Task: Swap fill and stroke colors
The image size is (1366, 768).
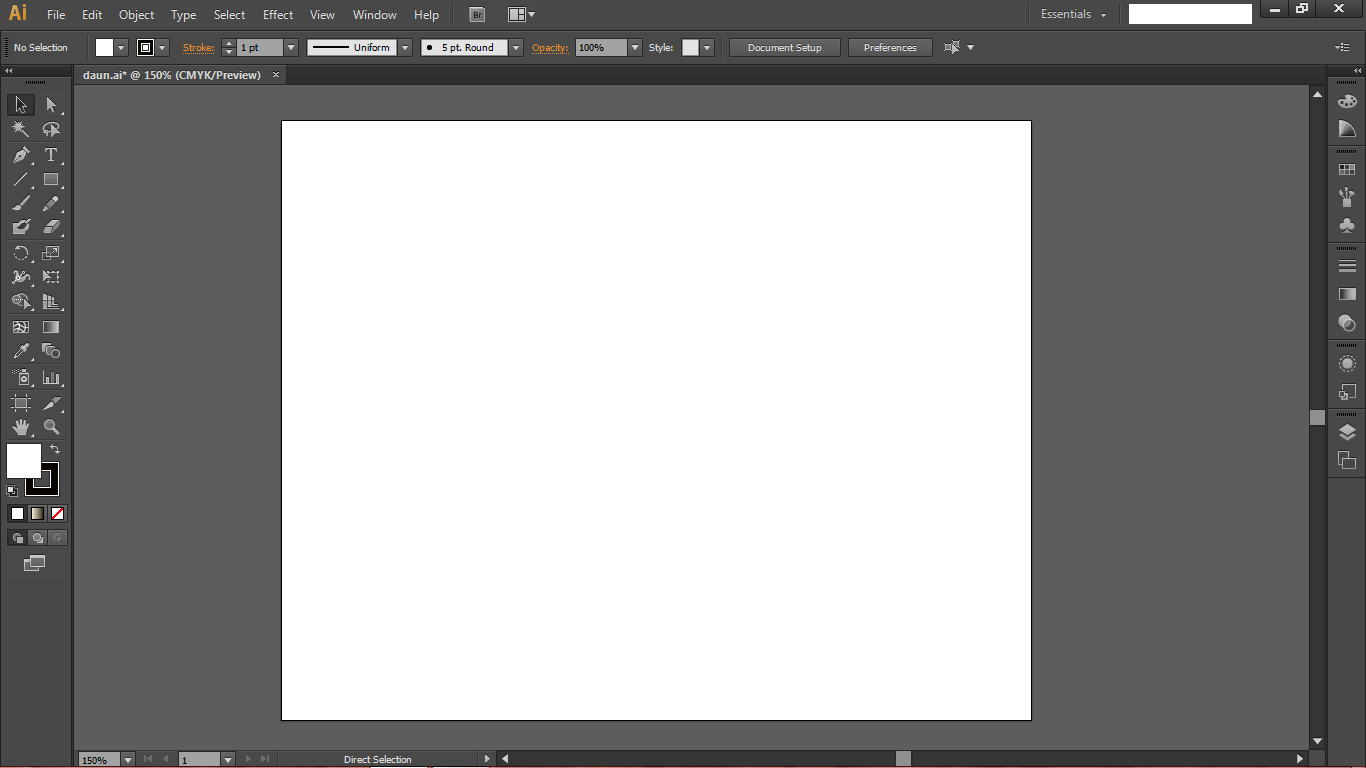Action: (x=56, y=448)
